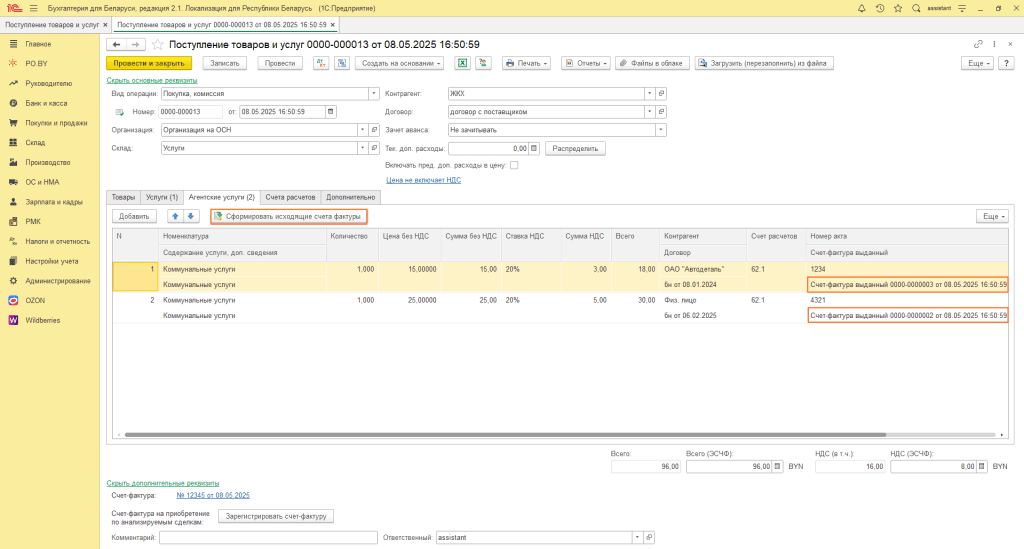Toggle Включать пред. доп. расходы в цену
The width and height of the screenshot is (1024, 549).
click(514, 165)
